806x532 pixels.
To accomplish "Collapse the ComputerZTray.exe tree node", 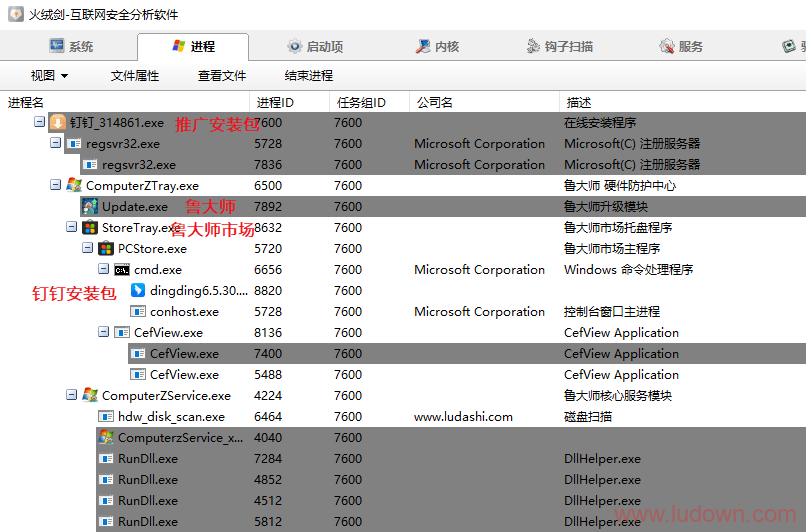I will tap(56, 185).
